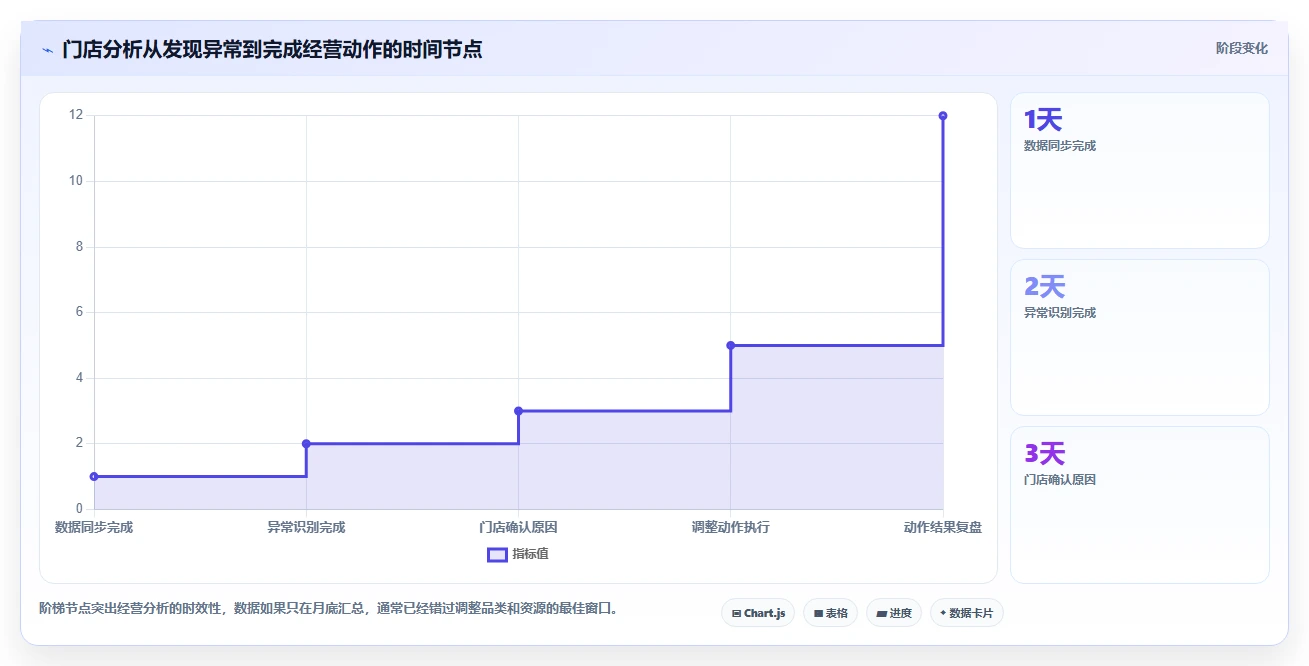Viewport: 1309px width, 666px height.
Task: Click the y-axis value 6
Action: (79, 312)
